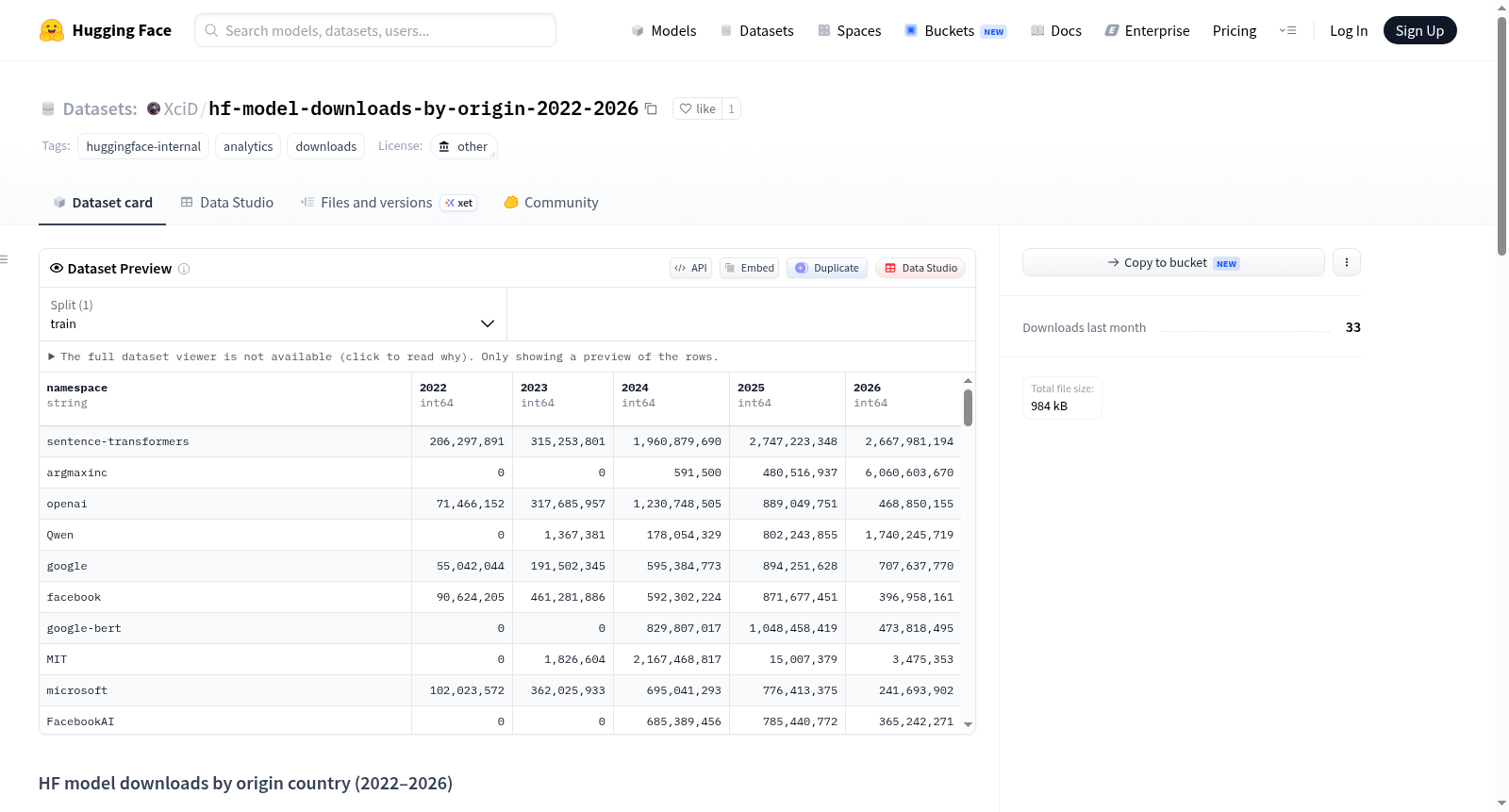Click the value 6,060,603,670 cell
This screenshot has width=1509, height=812.
[904, 472]
